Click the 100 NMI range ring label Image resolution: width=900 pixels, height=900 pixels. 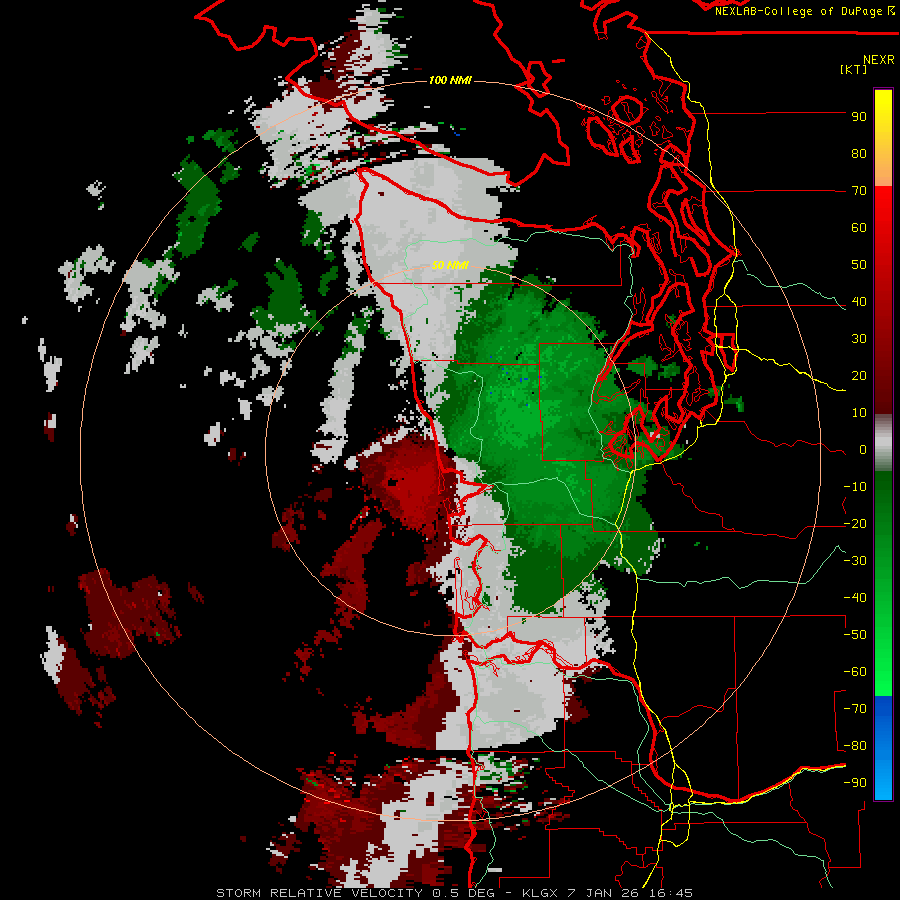coord(450,80)
